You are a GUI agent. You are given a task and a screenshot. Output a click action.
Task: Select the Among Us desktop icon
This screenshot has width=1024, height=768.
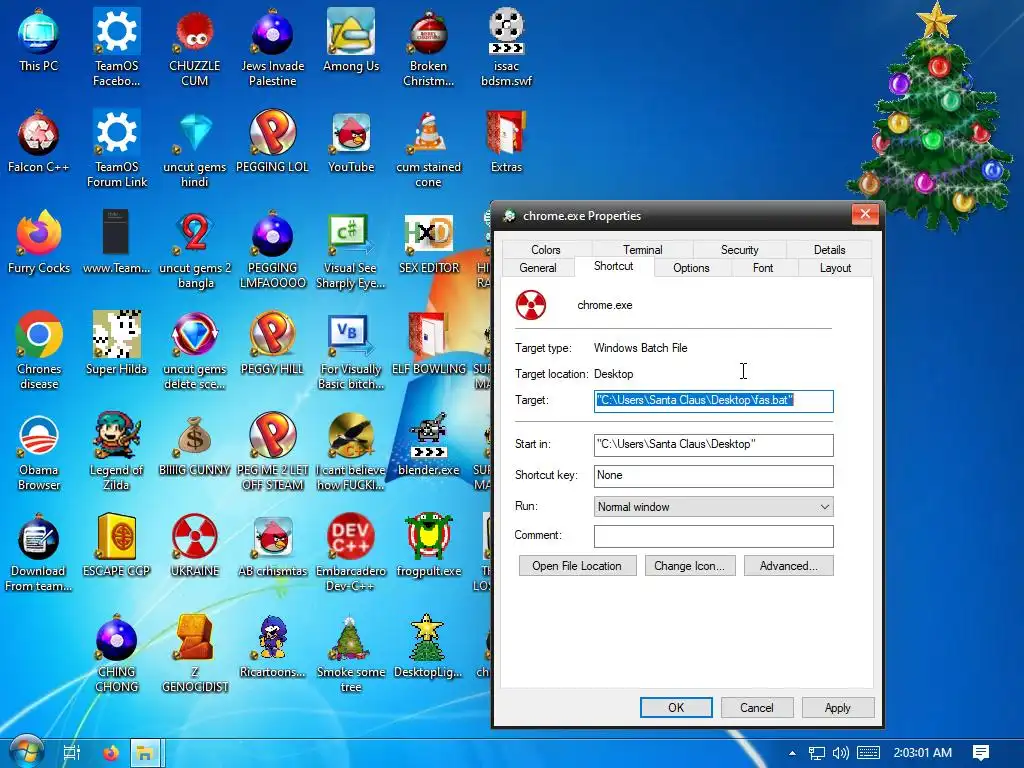351,42
